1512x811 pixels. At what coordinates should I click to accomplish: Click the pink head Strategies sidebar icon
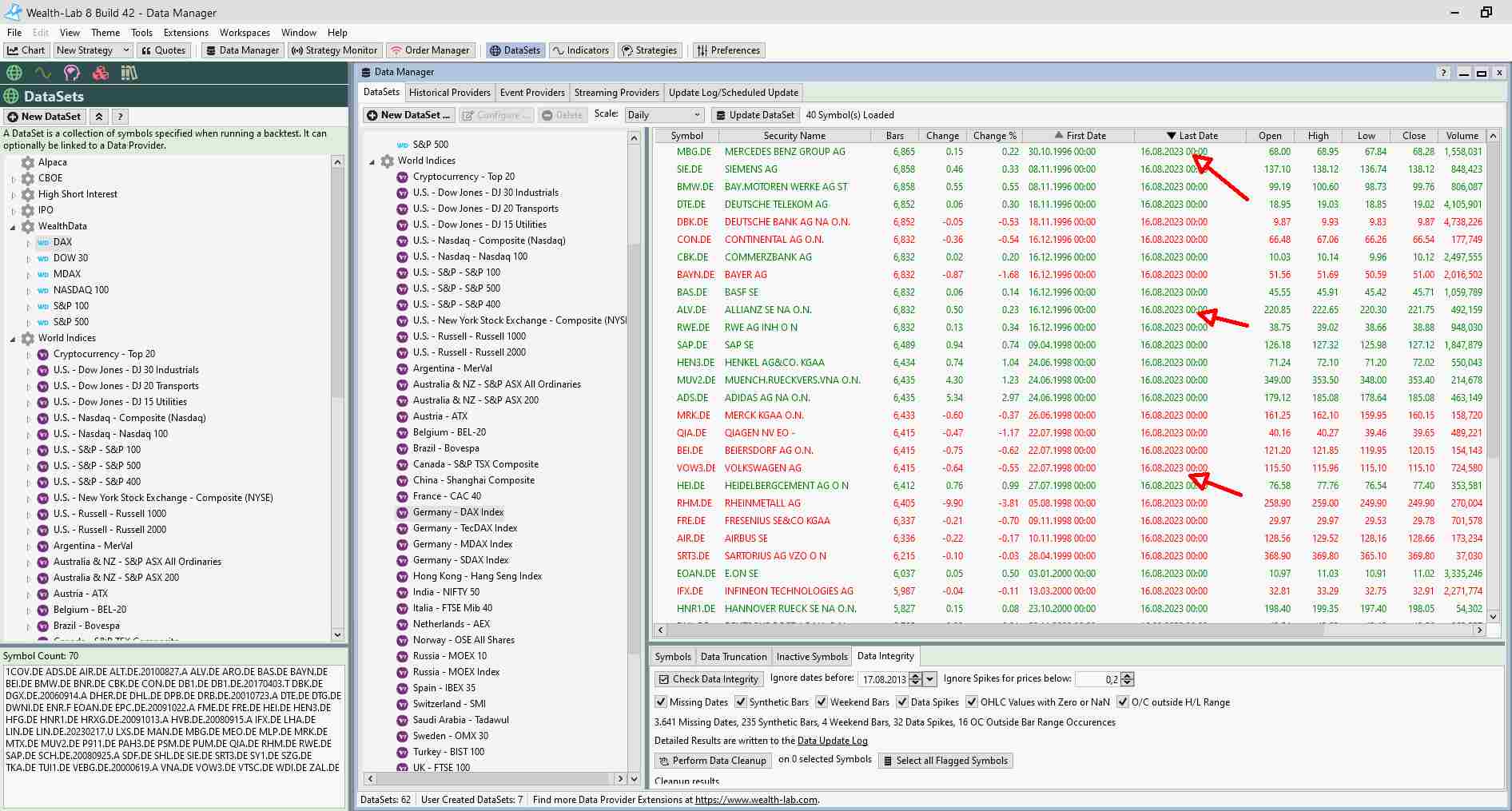point(72,73)
